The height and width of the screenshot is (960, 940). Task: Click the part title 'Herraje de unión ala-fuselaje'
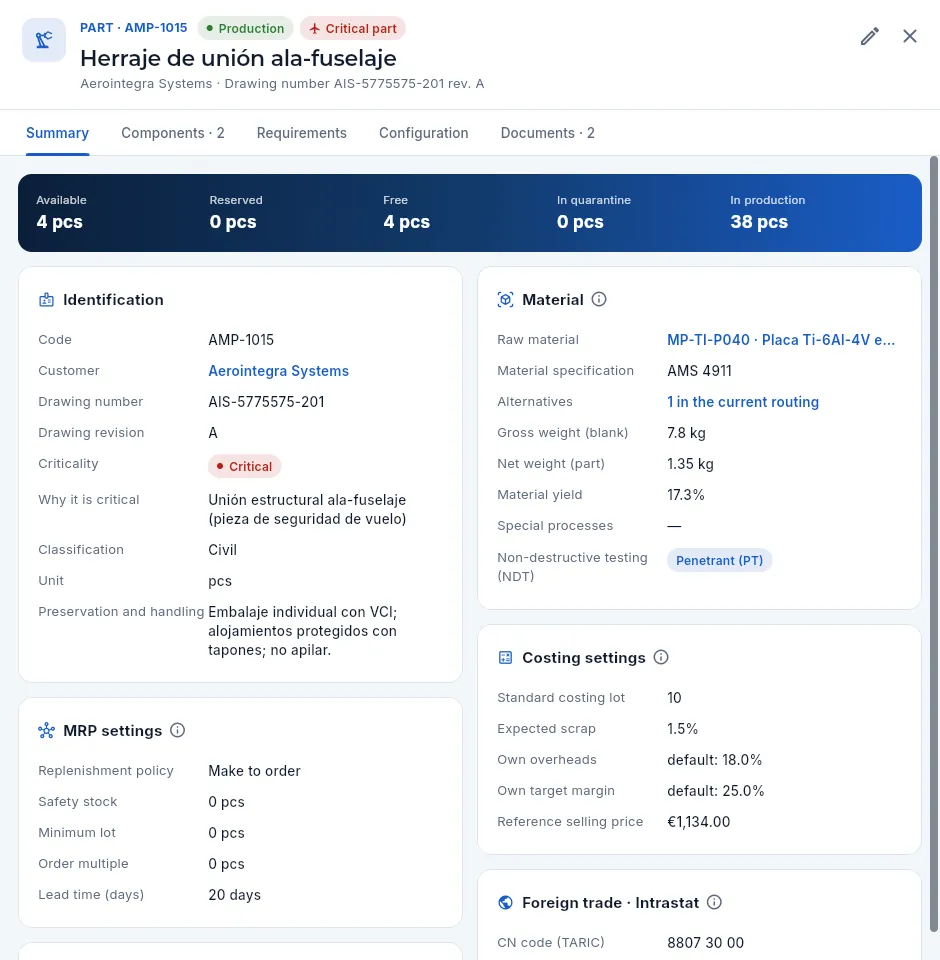238,58
